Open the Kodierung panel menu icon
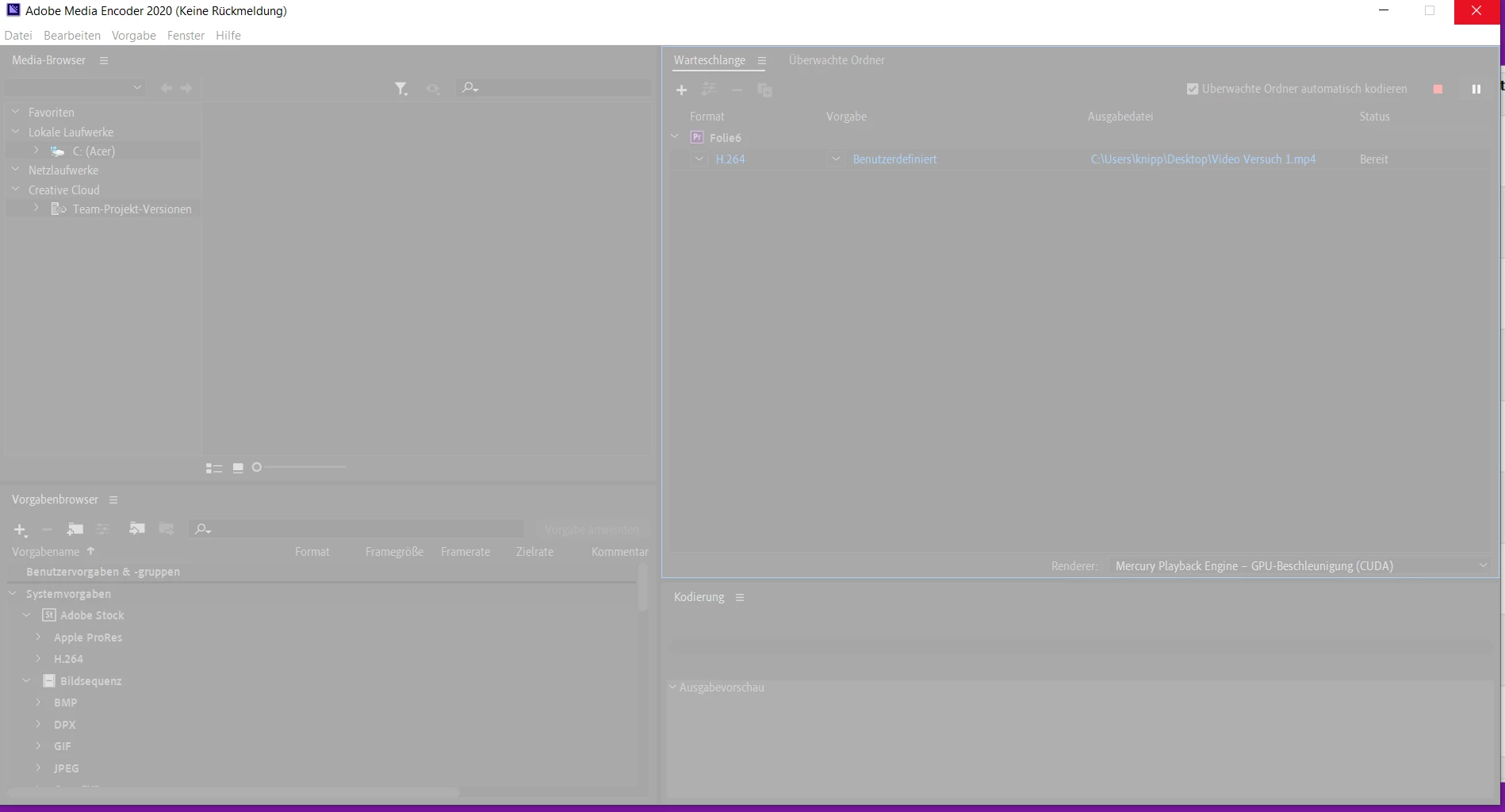Screen dimensions: 1505x812 [x=740, y=597]
